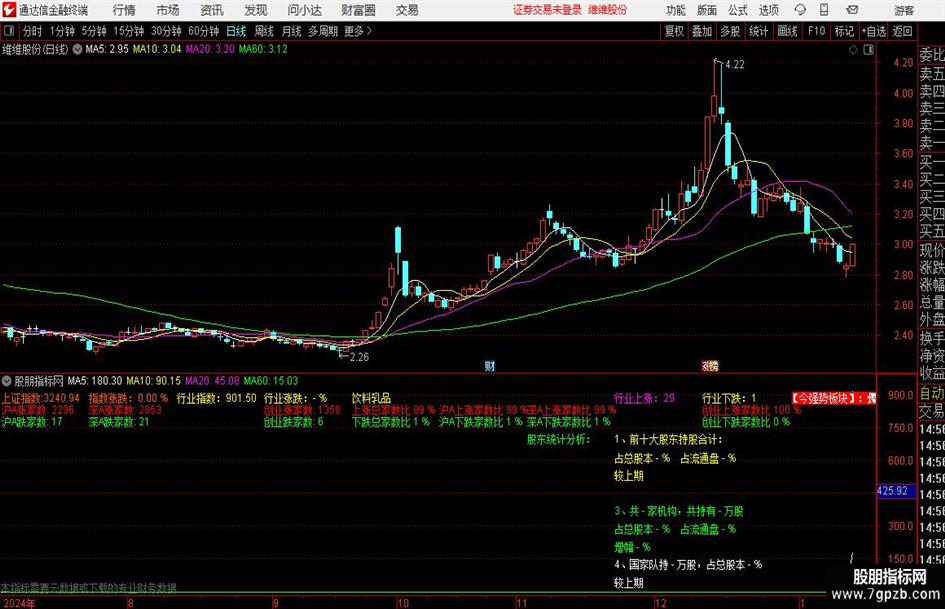Open the 维维股份 indicator settings arrow
The image size is (945, 609).
[x=77, y=49]
